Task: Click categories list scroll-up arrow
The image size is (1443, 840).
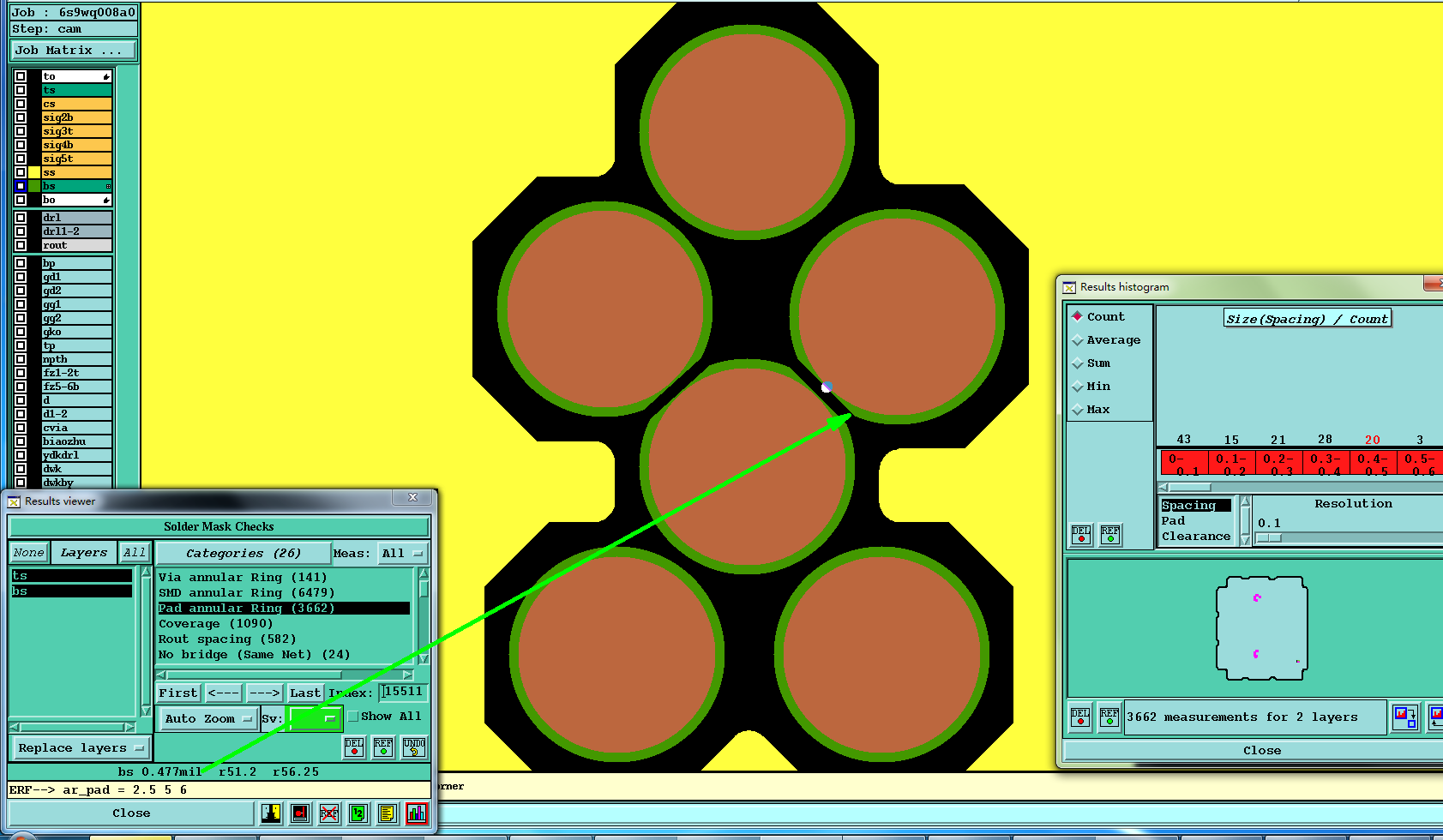Action: point(423,573)
